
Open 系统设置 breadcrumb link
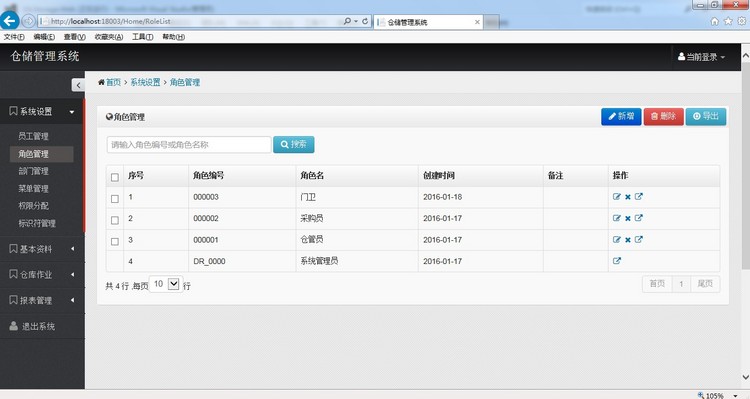click(x=145, y=82)
